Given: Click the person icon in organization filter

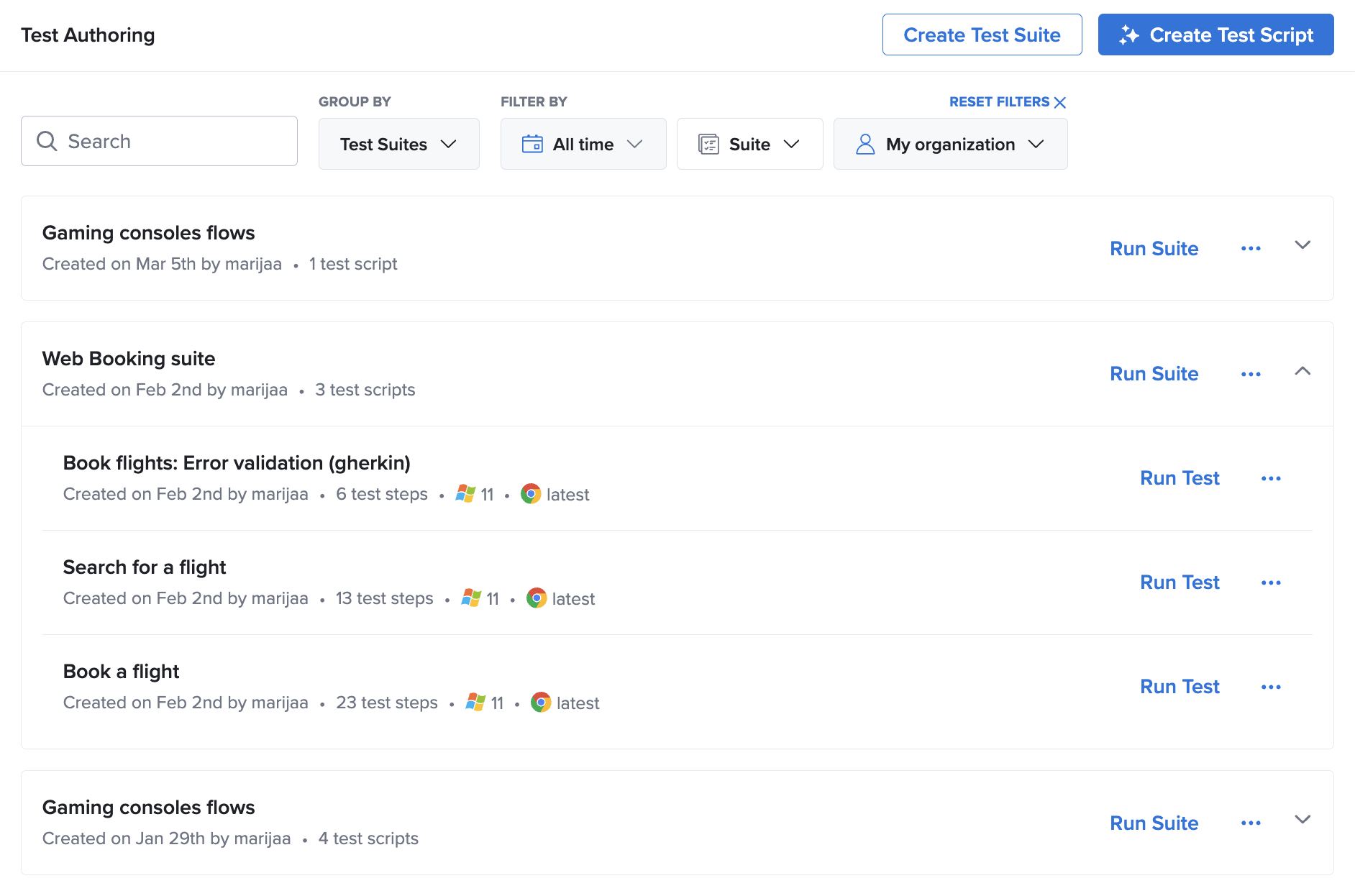Looking at the screenshot, I should pyautogui.click(x=865, y=144).
